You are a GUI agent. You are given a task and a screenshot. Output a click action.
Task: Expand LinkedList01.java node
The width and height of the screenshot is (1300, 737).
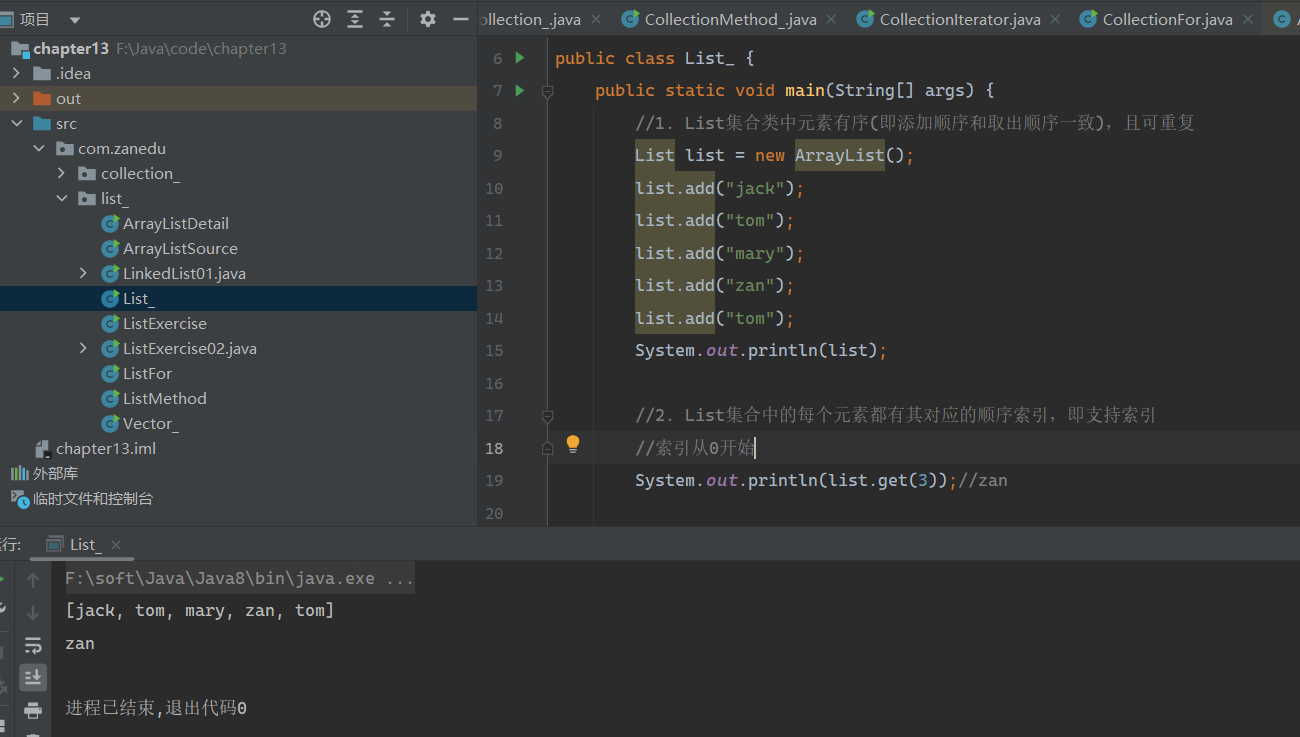point(84,273)
